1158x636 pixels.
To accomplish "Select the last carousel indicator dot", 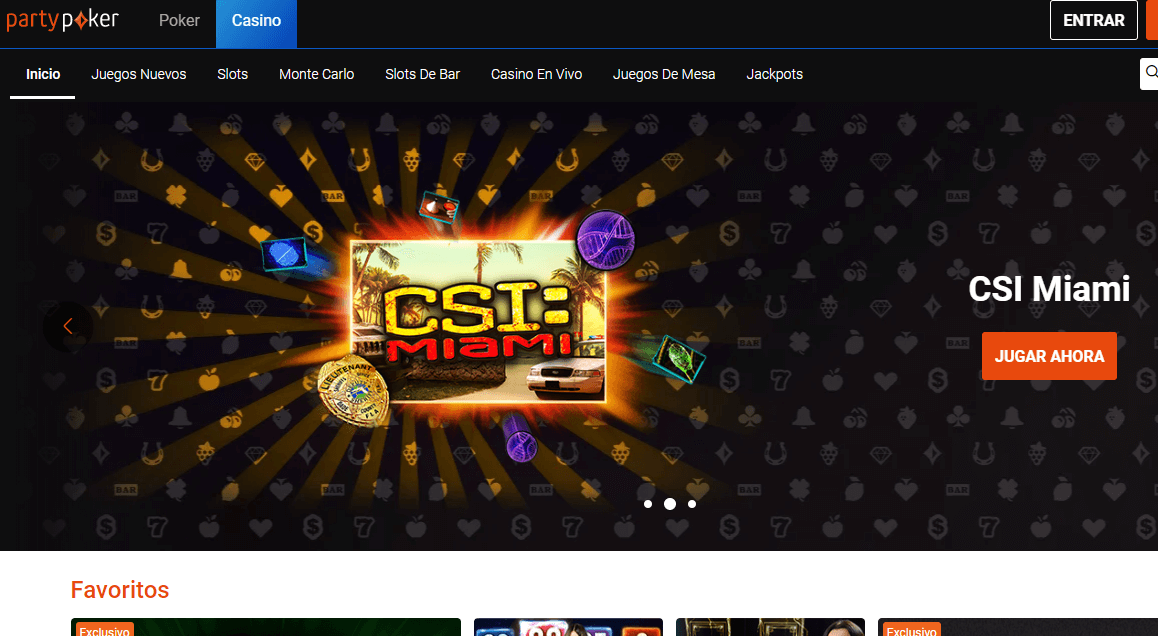I will pos(692,504).
